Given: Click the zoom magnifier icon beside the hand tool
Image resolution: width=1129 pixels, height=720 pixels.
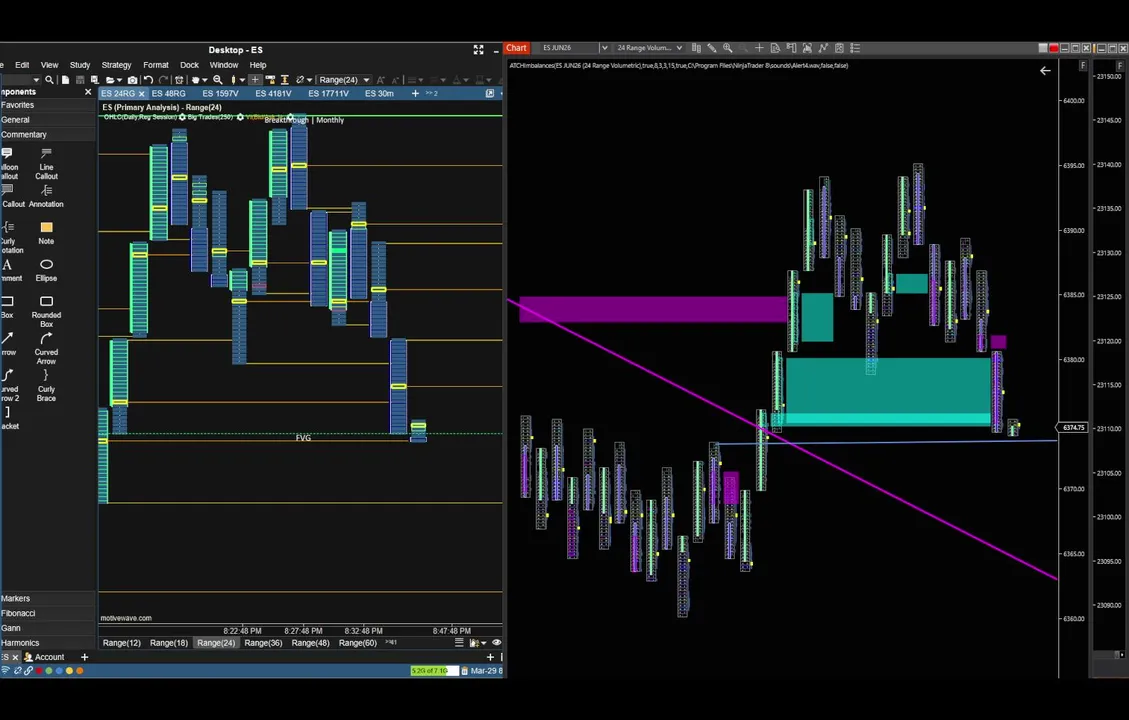Looking at the screenshot, I should click(x=218, y=80).
